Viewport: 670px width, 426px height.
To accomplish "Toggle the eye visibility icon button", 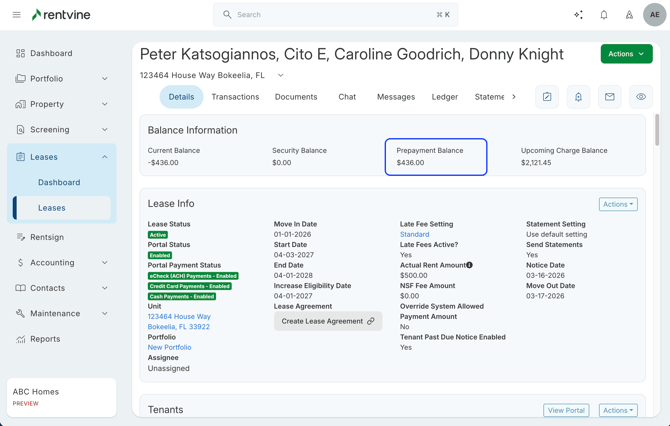I will tap(641, 97).
